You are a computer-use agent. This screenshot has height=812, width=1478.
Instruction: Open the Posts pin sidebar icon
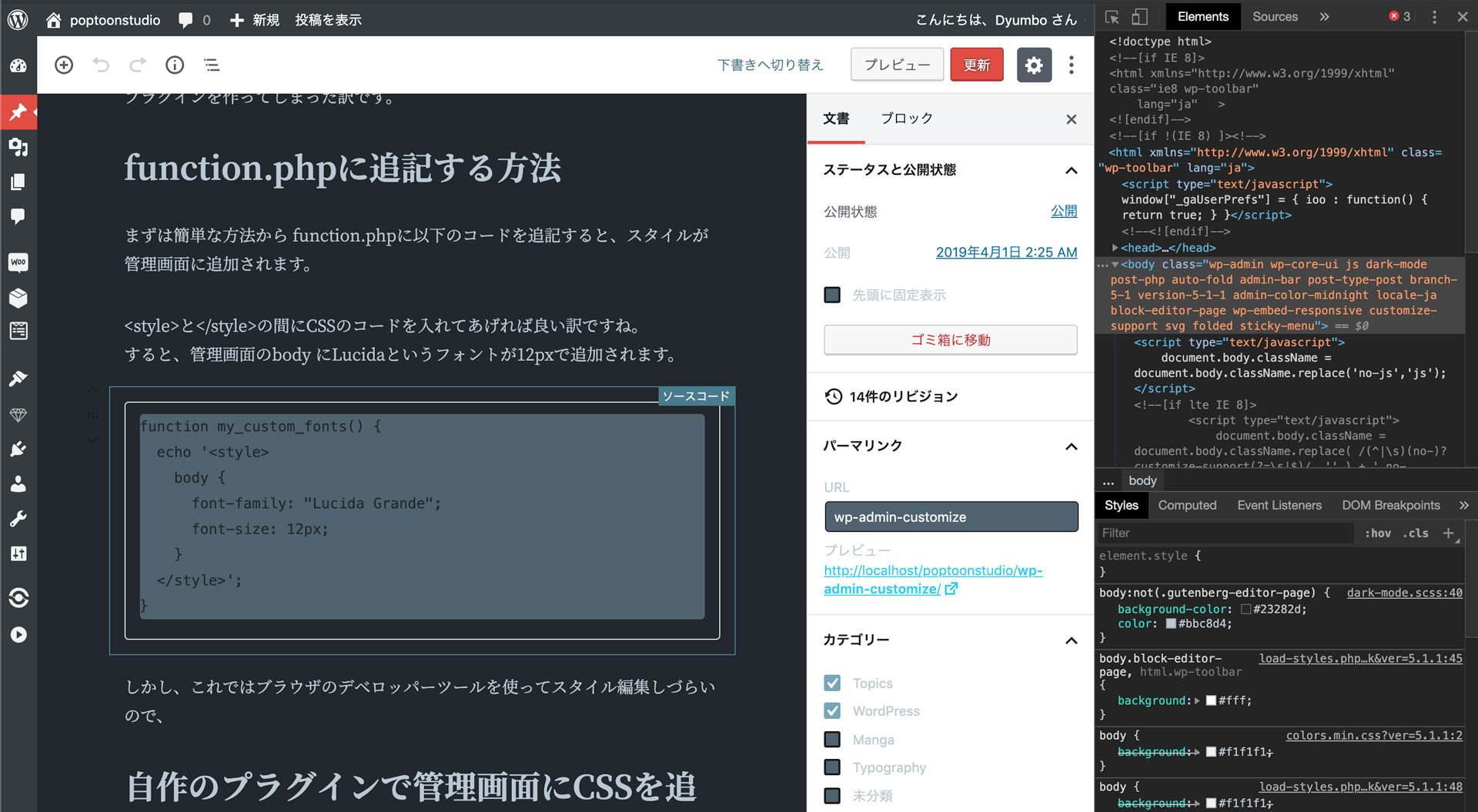pyautogui.click(x=18, y=112)
